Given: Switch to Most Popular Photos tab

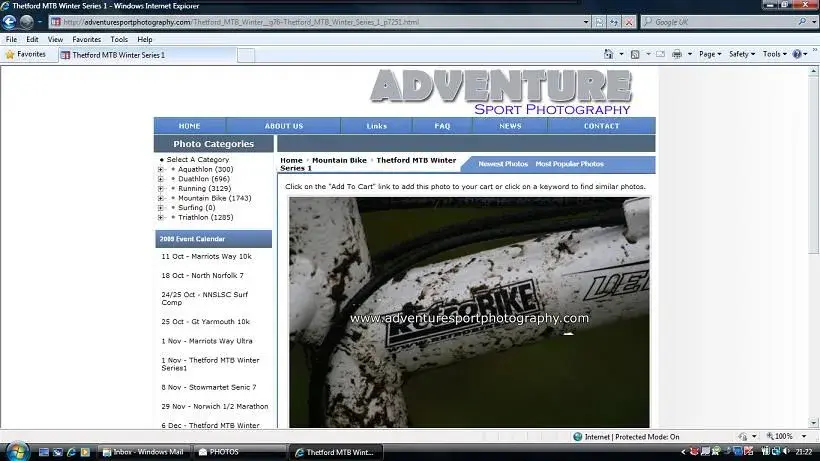Looking at the screenshot, I should point(570,164).
